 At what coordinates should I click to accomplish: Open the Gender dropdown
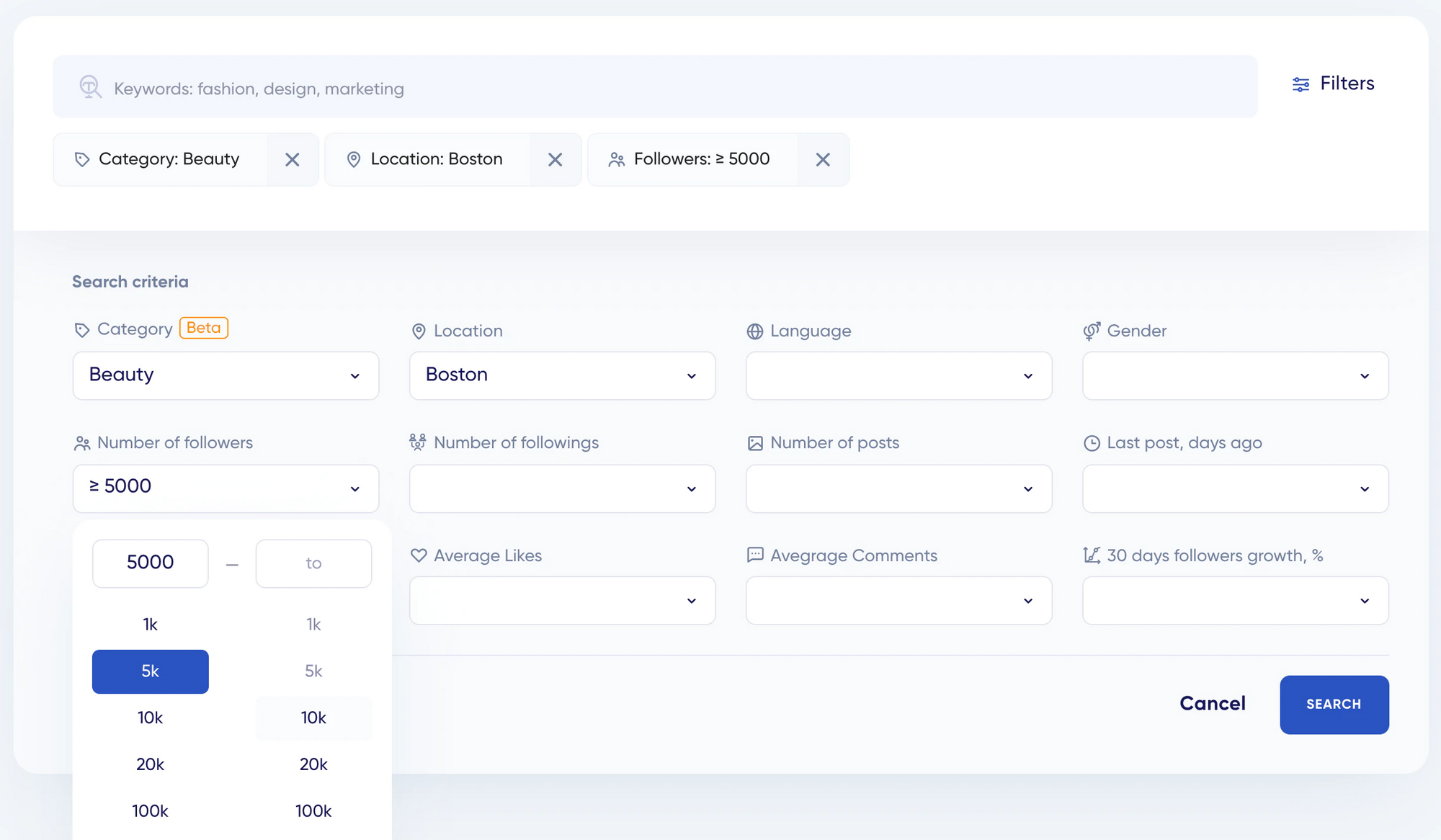pyautogui.click(x=1235, y=375)
